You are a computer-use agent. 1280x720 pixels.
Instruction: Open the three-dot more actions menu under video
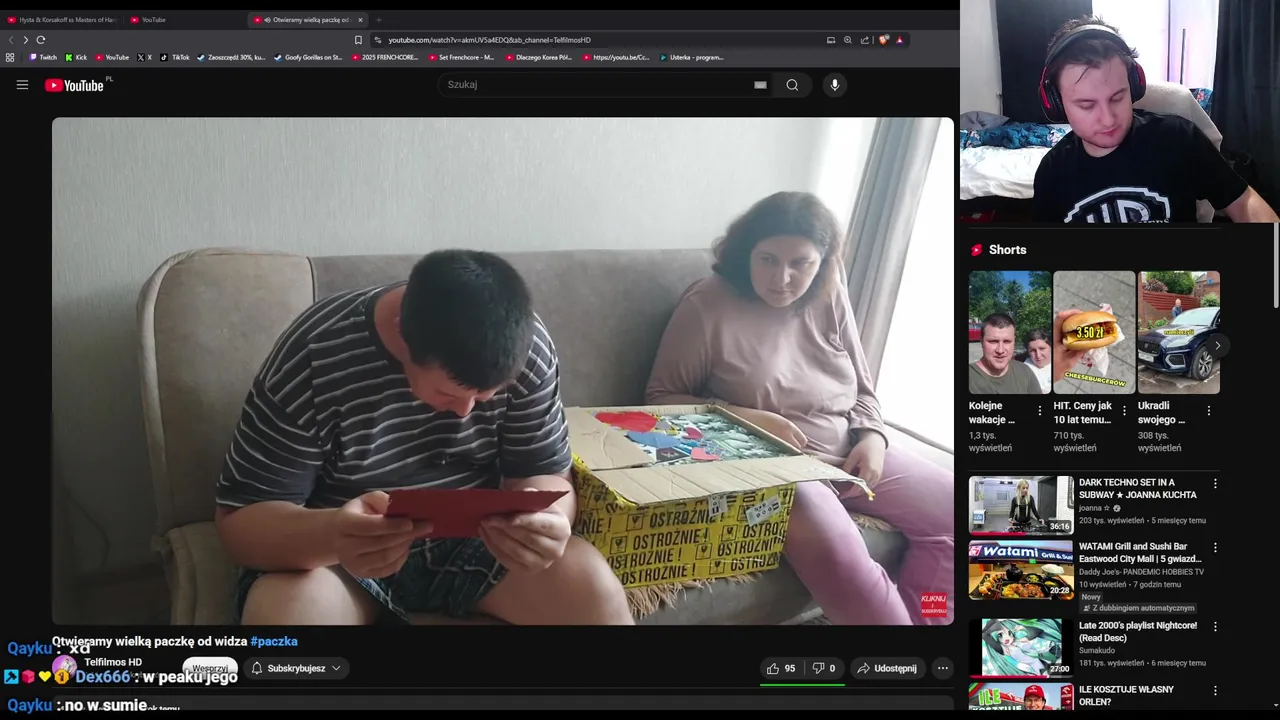pos(942,668)
